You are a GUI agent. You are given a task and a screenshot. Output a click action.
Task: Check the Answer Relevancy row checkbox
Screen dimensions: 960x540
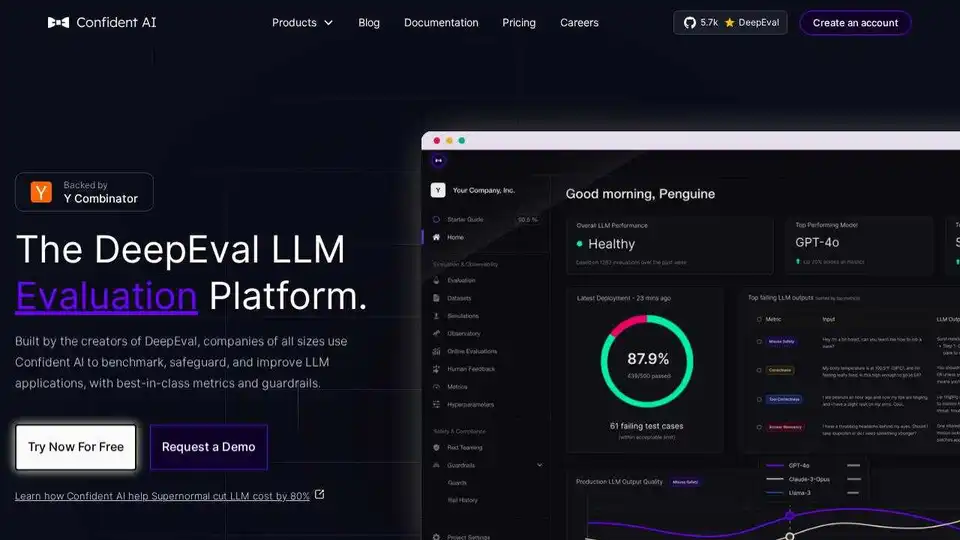[759, 427]
